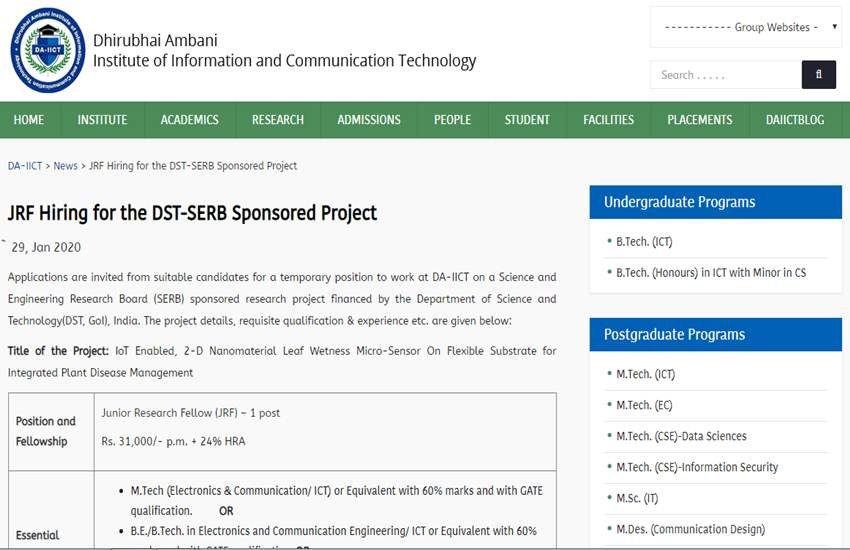Select the PEOPLE menu item

[452, 120]
